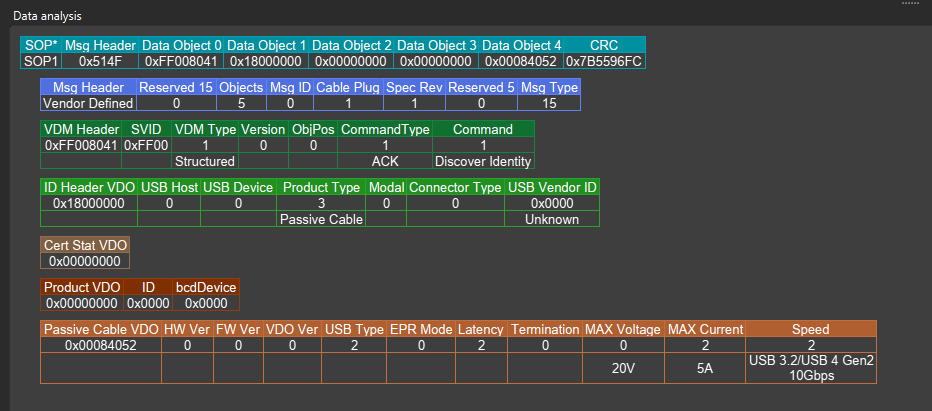This screenshot has width=932, height=411.
Task: Click the panel grip dots at top right
Action: (x=909, y=3)
